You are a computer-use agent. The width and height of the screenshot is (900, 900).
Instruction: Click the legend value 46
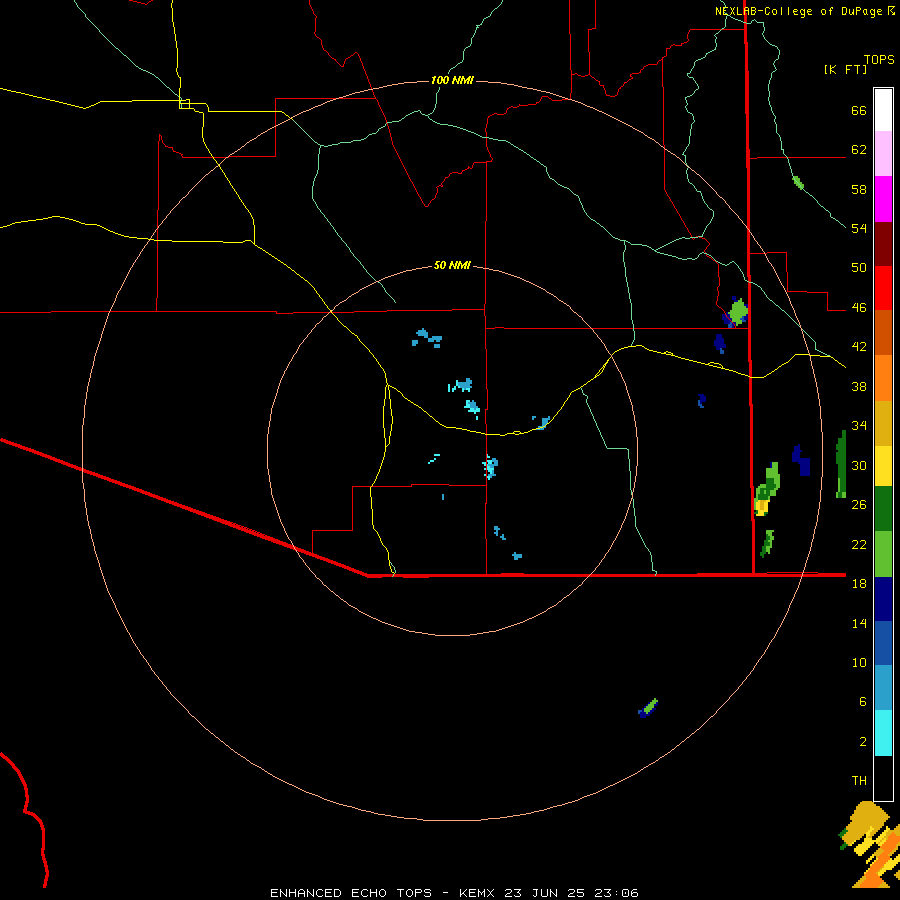[x=859, y=308]
